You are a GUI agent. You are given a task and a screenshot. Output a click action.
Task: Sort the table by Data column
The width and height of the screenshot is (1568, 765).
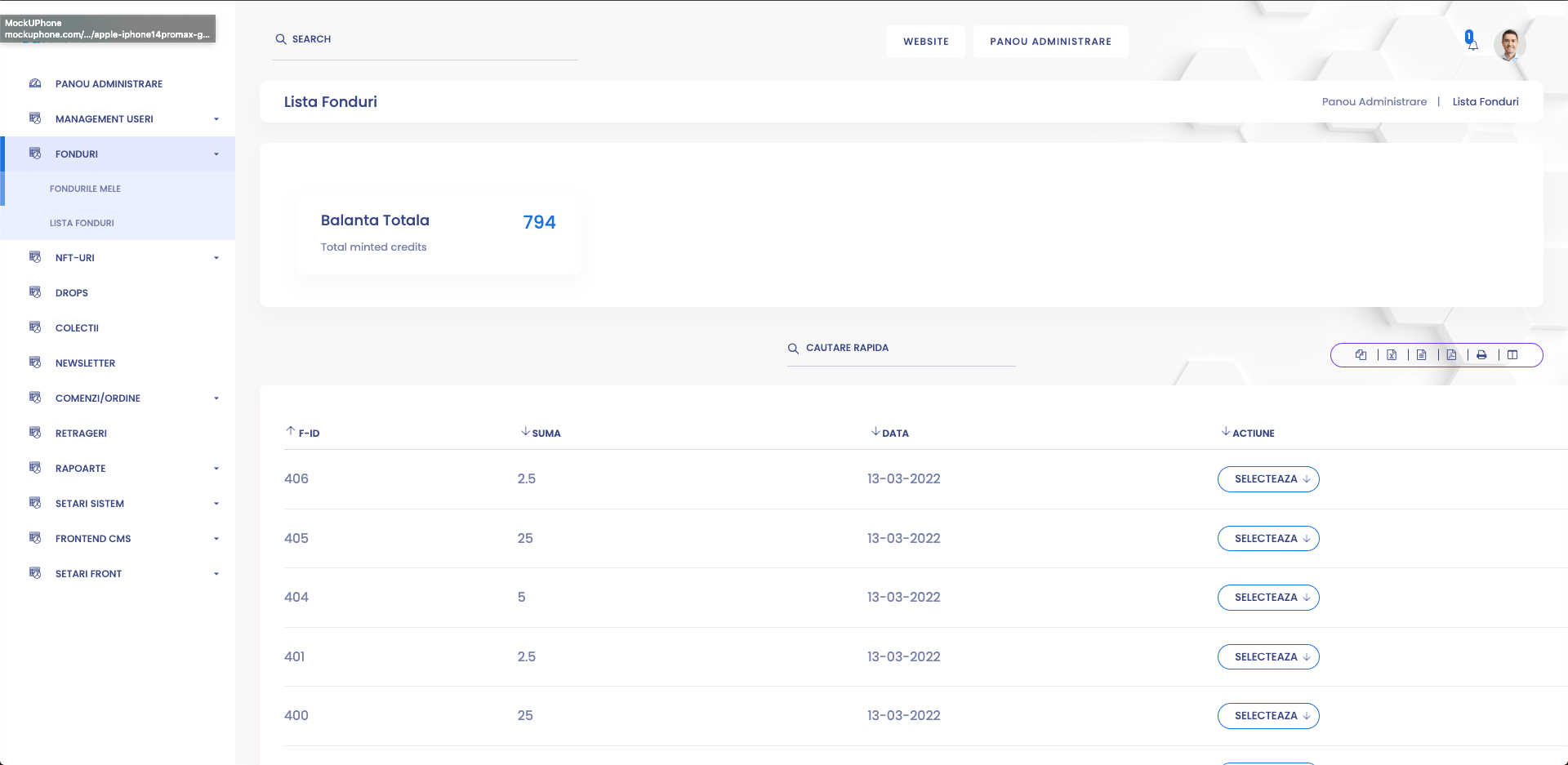pos(890,433)
